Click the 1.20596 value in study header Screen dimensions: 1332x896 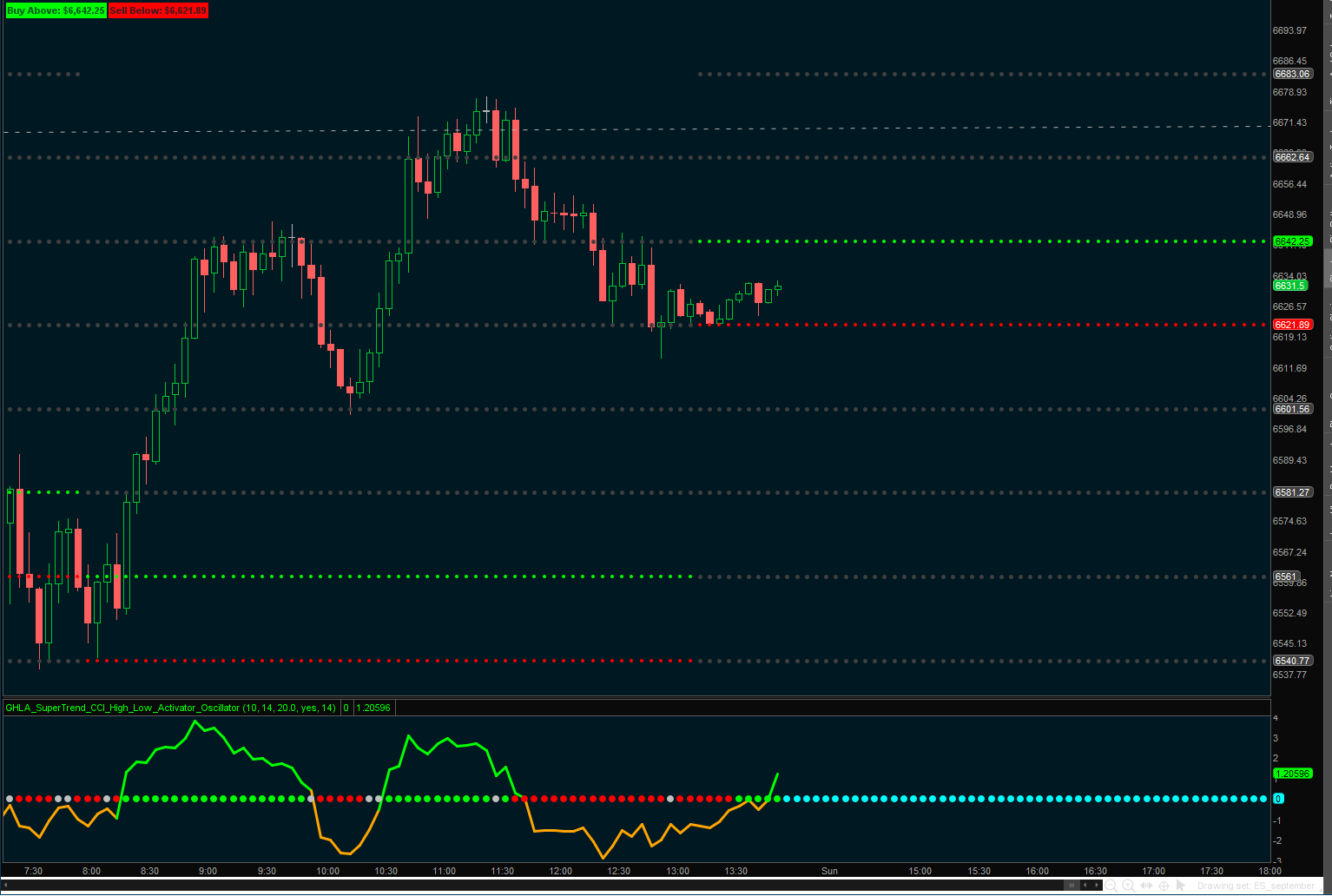(x=373, y=708)
